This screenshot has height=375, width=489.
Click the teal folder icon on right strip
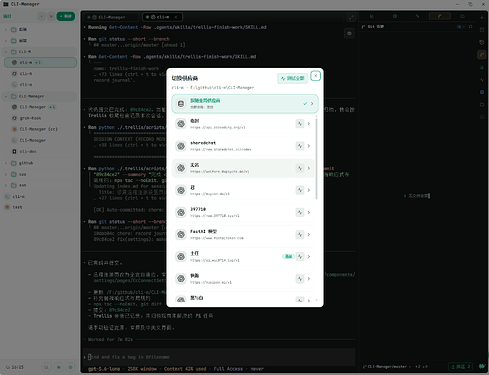coord(482,104)
